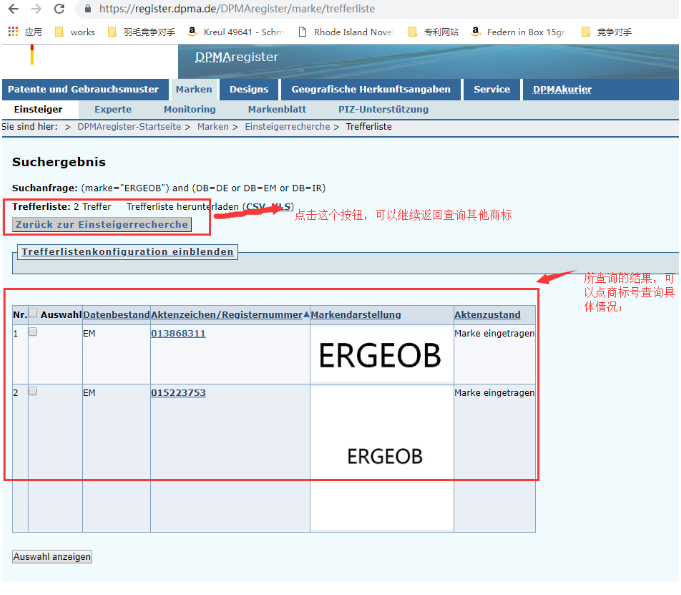This screenshot has width=681, height=595.
Task: Click the Suchergebnis heading
Action: click(x=59, y=162)
